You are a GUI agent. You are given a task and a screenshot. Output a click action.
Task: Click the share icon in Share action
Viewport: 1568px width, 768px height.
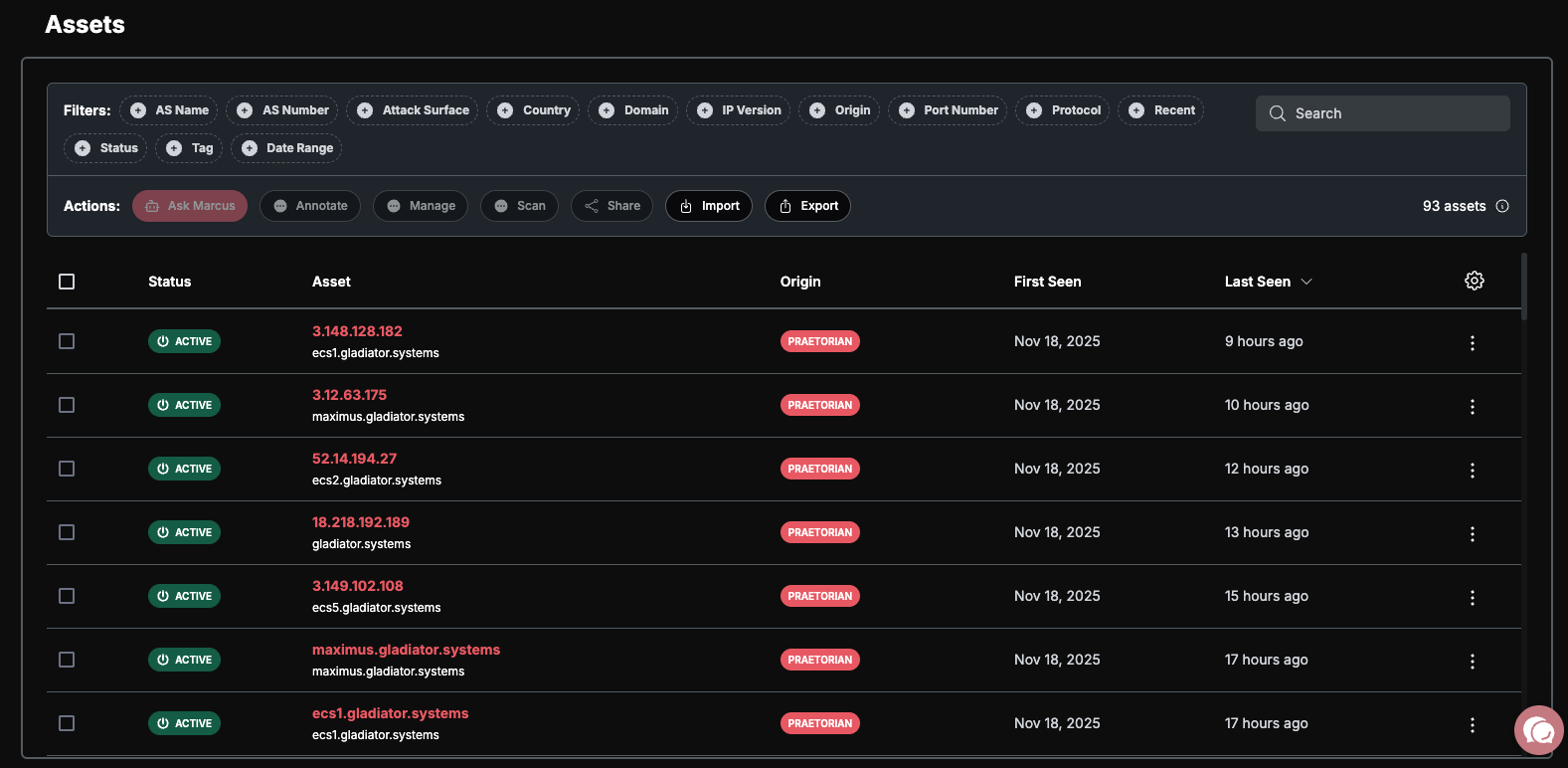pyautogui.click(x=592, y=206)
